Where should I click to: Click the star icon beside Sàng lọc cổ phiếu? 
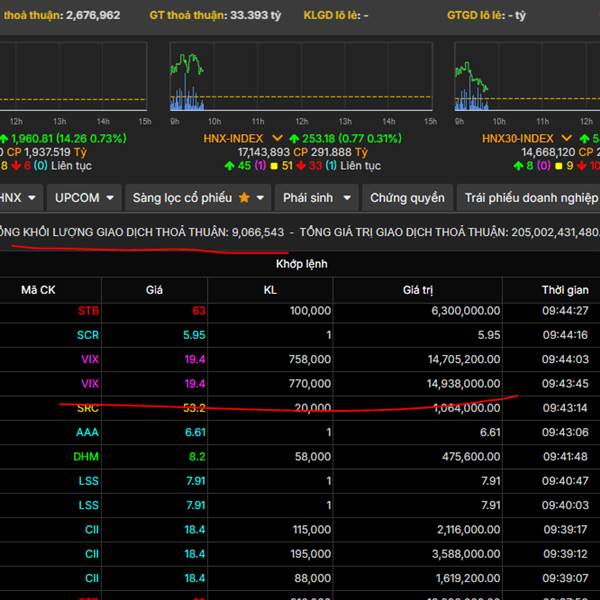pyautogui.click(x=244, y=198)
